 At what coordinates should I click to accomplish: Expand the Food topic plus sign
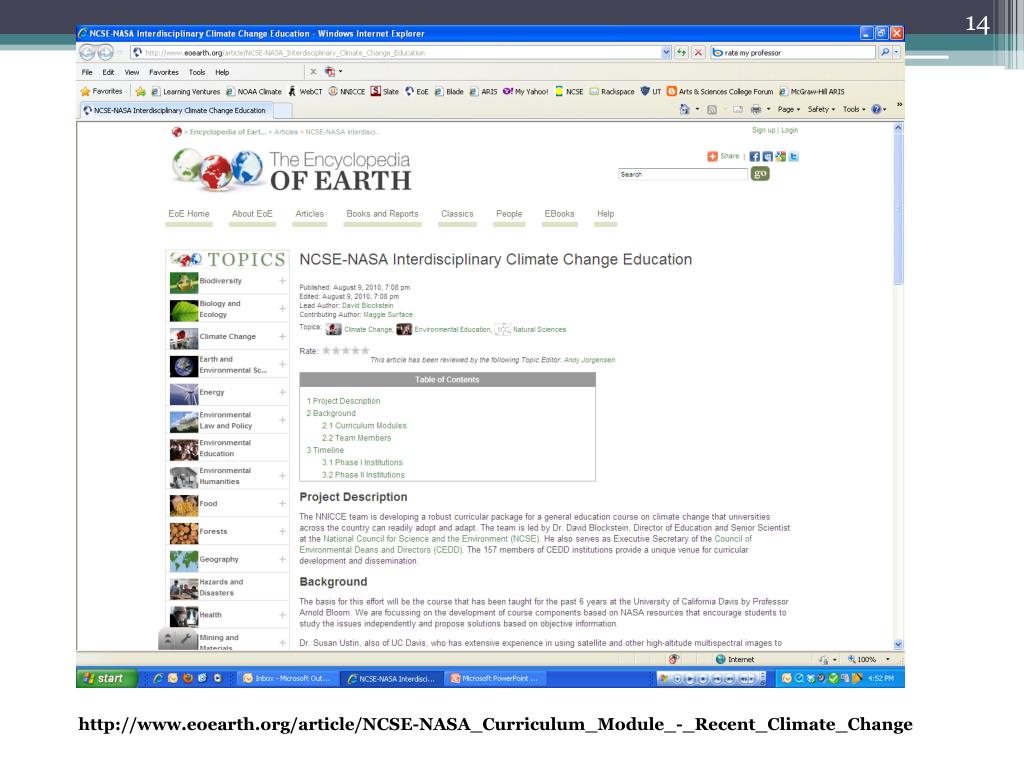point(283,504)
